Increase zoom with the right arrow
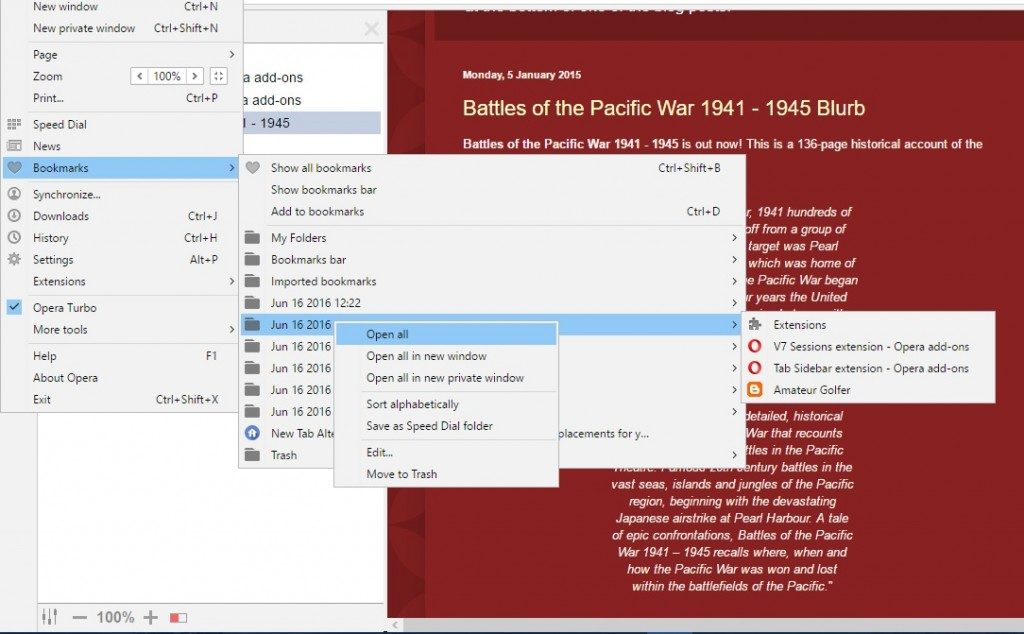The width and height of the screenshot is (1024, 634). (x=195, y=76)
